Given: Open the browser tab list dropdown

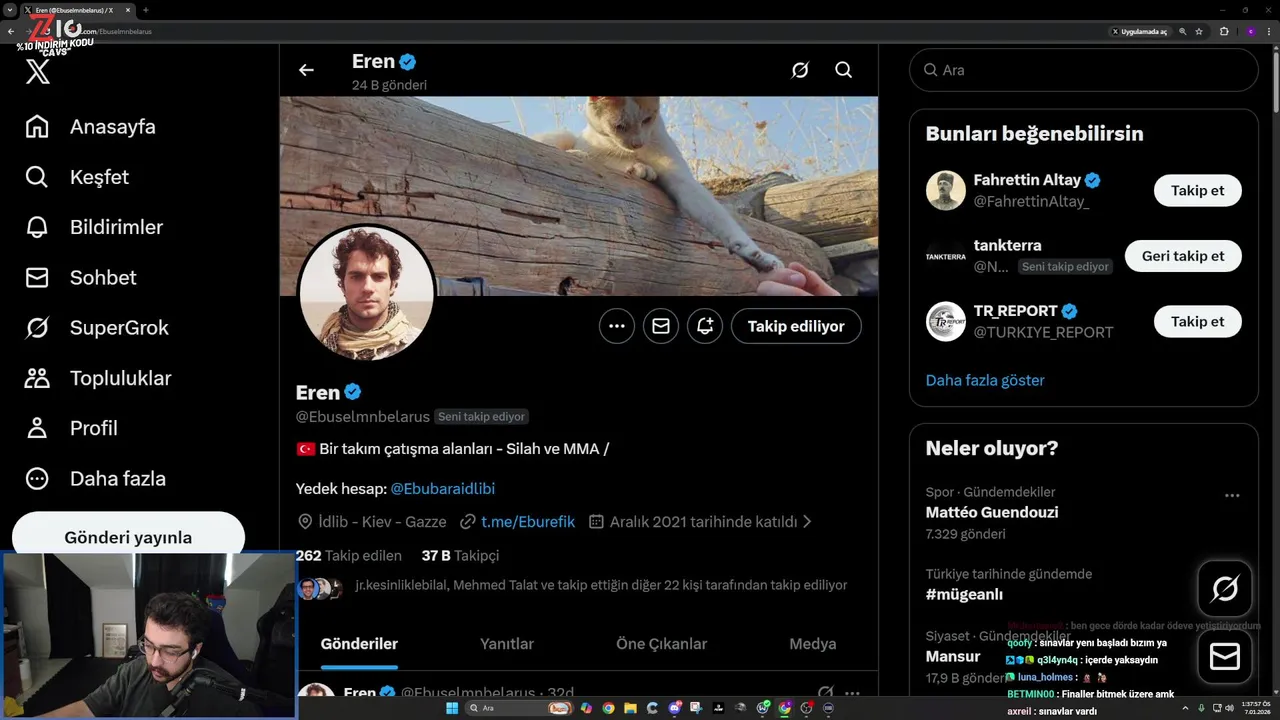Looking at the screenshot, I should tap(10, 10).
